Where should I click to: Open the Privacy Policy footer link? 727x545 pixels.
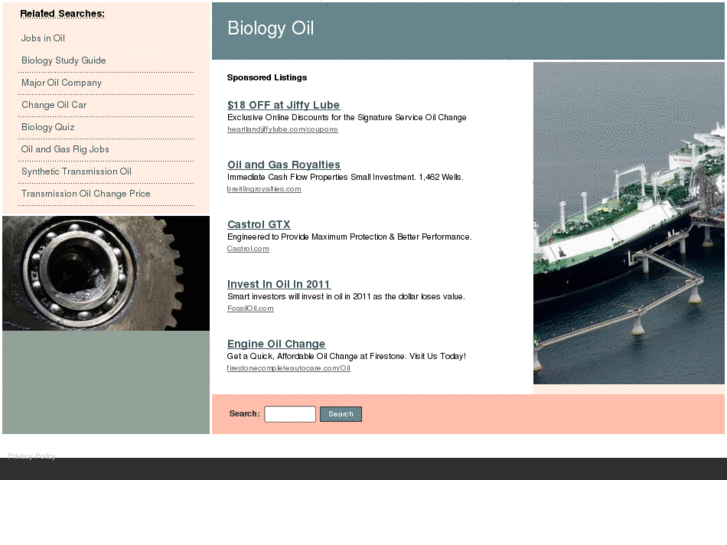click(x=32, y=456)
